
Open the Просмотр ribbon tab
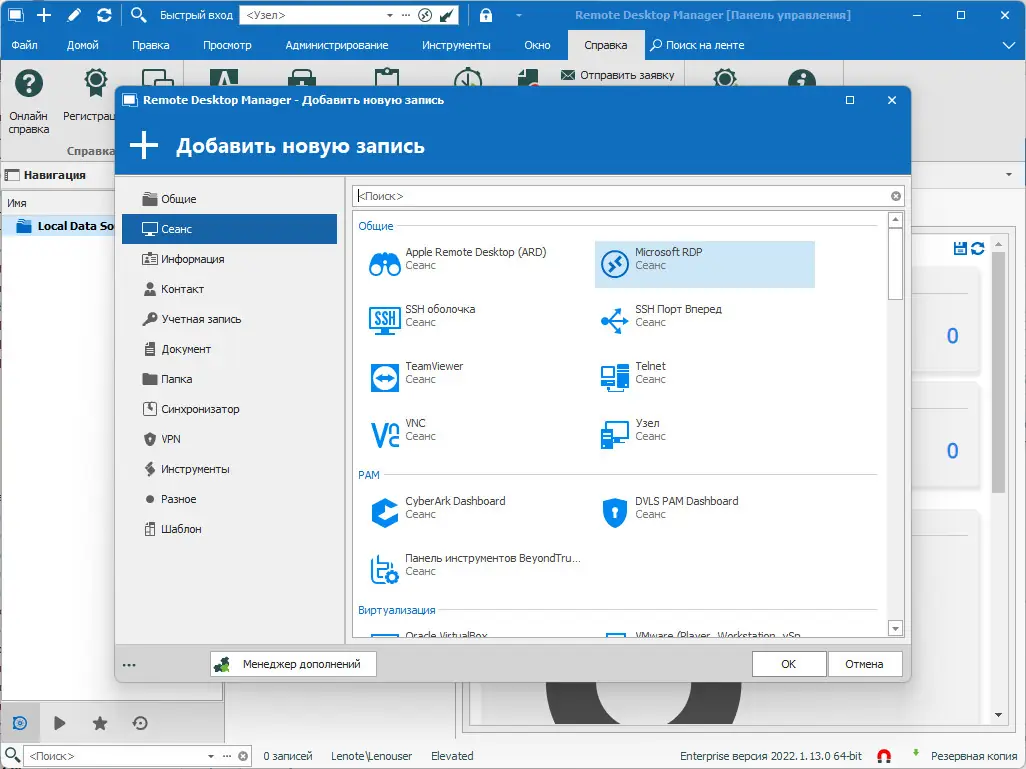coord(227,45)
